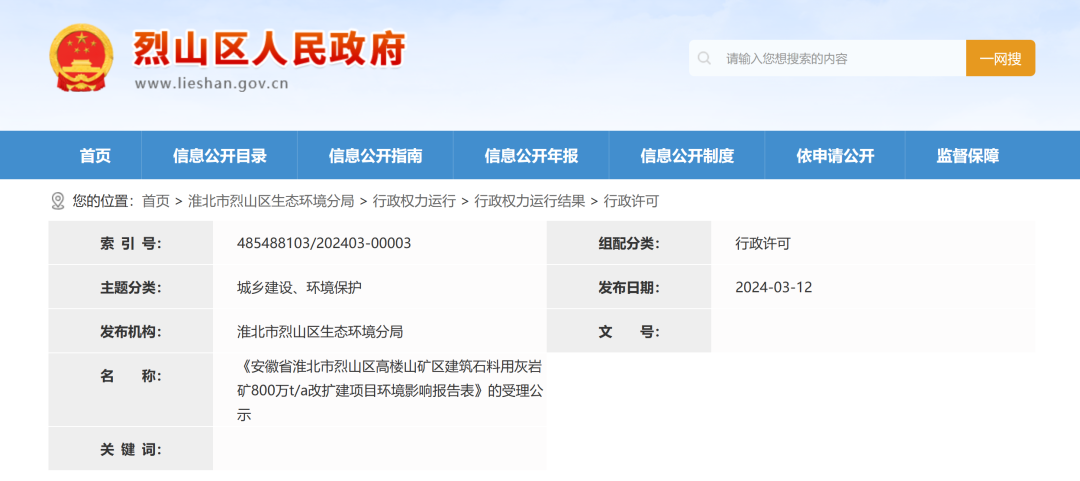Click the index number 485488103/202403-00003
Screen dimensions: 1080x481
(x=324, y=243)
